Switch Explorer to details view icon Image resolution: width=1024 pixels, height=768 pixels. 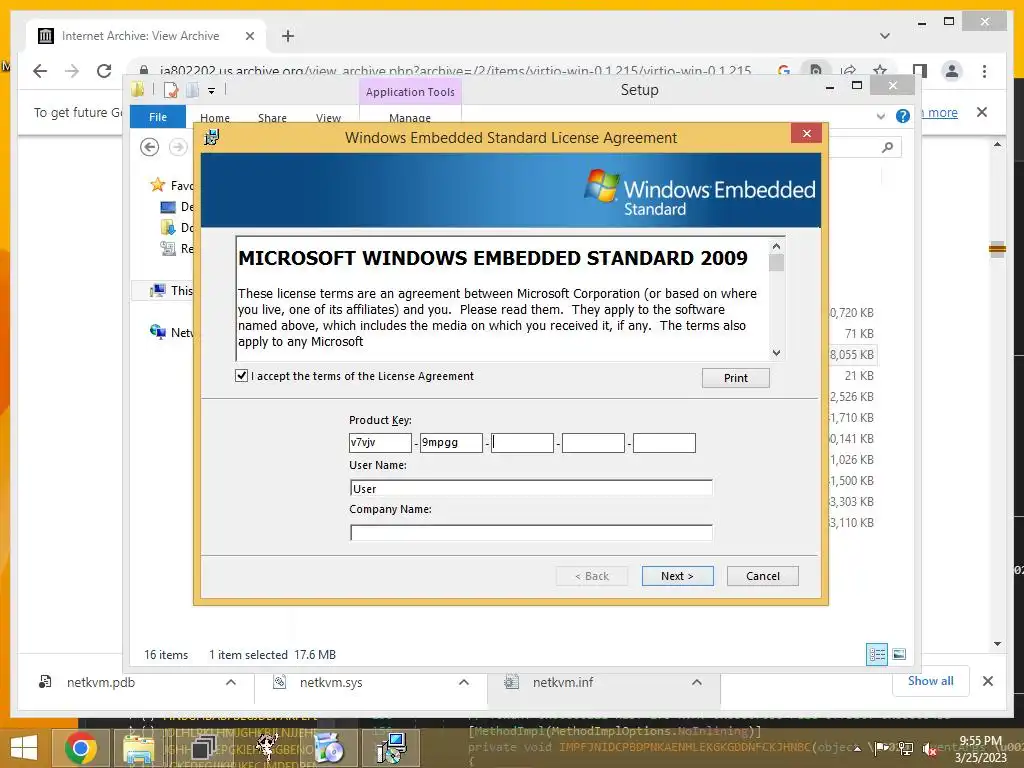[876, 654]
